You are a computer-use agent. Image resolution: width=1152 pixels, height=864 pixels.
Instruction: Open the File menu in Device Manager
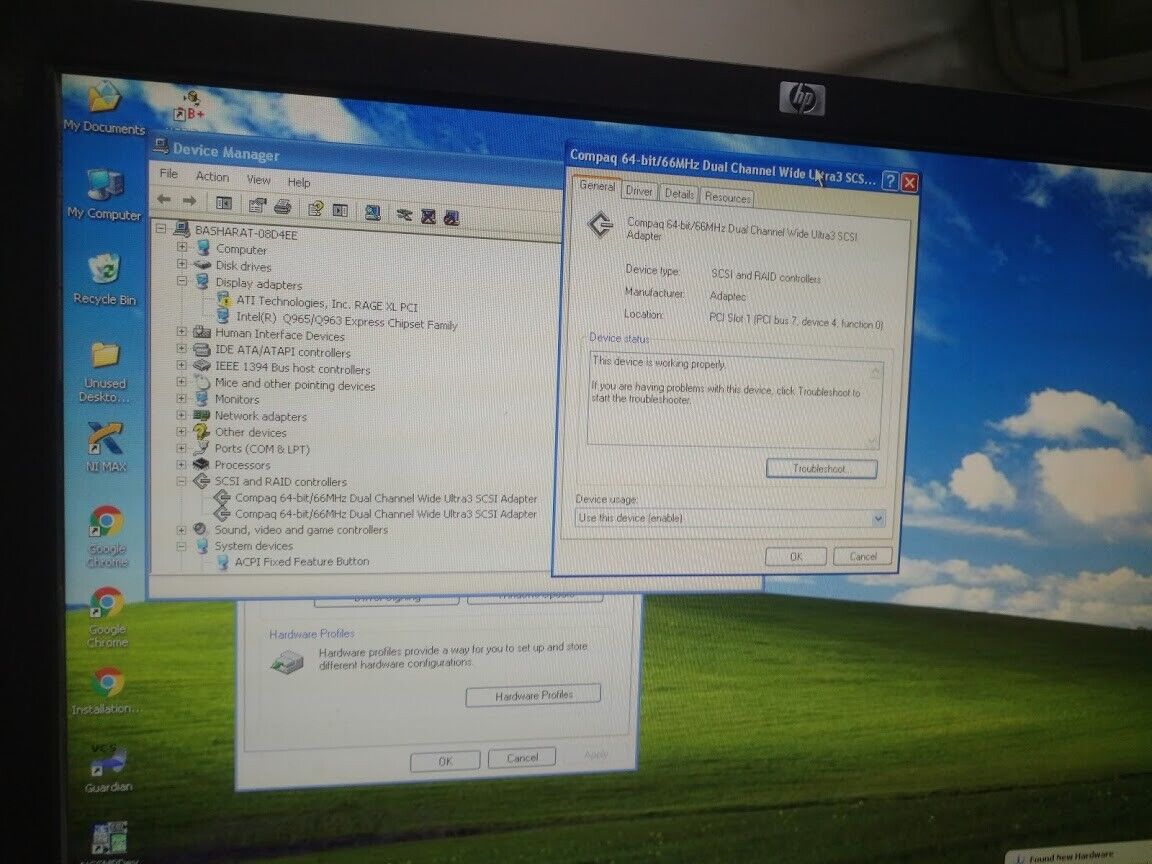(x=169, y=173)
